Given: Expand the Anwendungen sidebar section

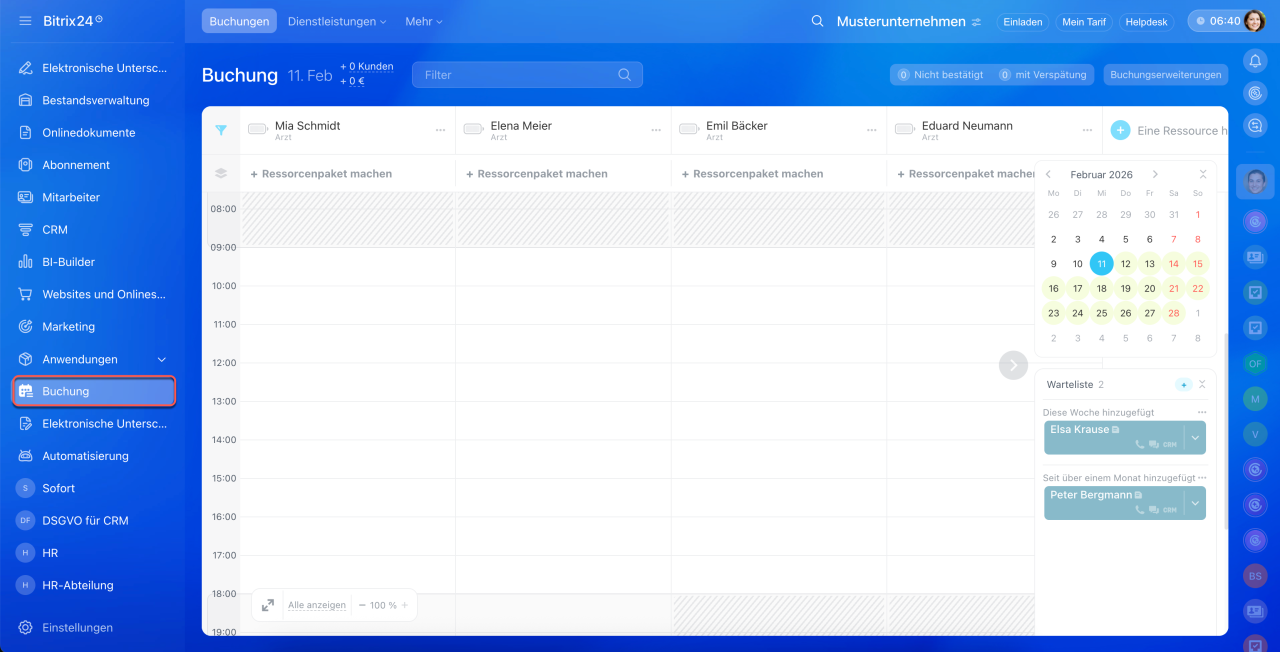Looking at the screenshot, I should pyautogui.click(x=162, y=359).
